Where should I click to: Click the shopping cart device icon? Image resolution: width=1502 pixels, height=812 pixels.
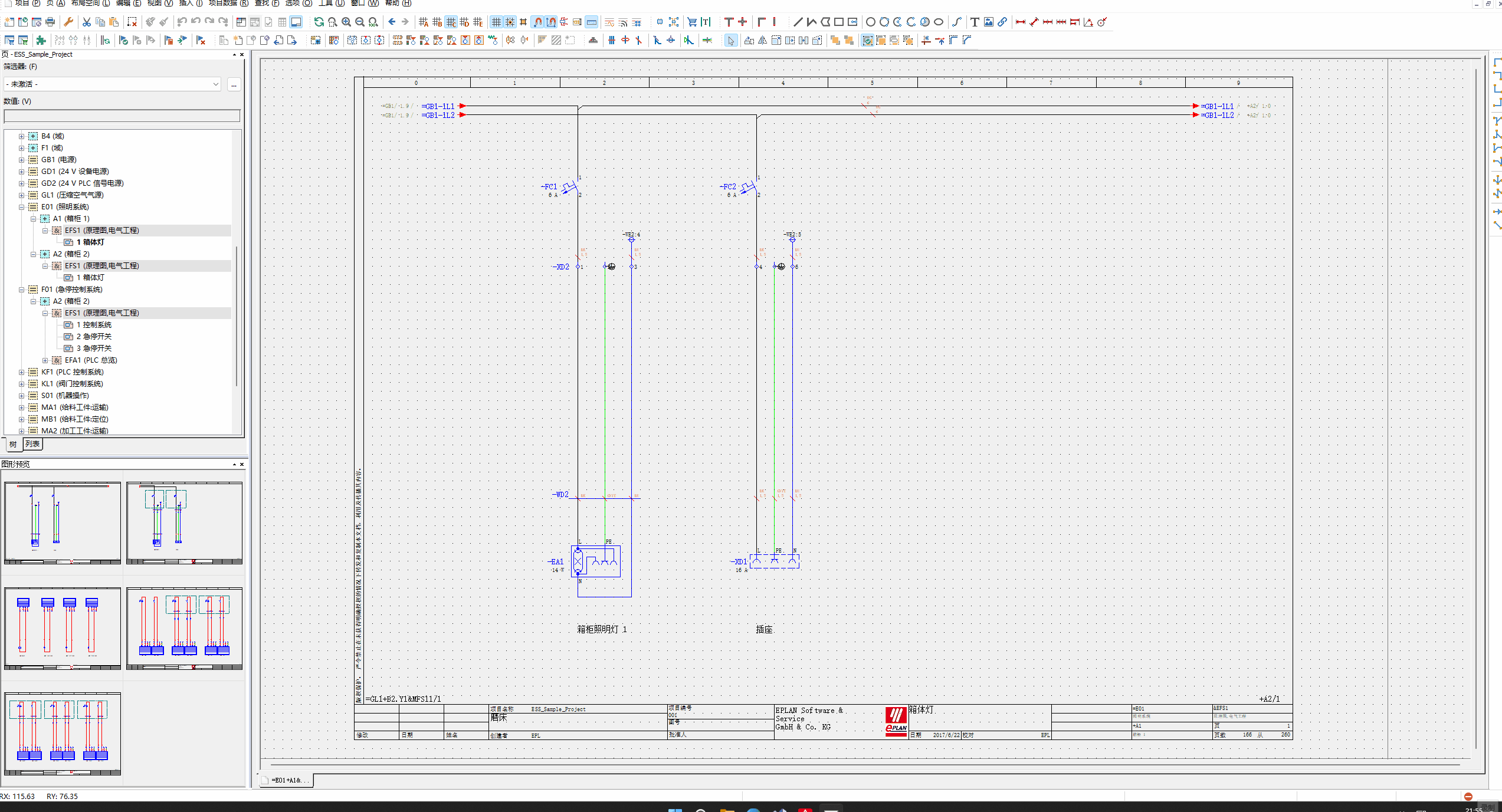(692, 22)
